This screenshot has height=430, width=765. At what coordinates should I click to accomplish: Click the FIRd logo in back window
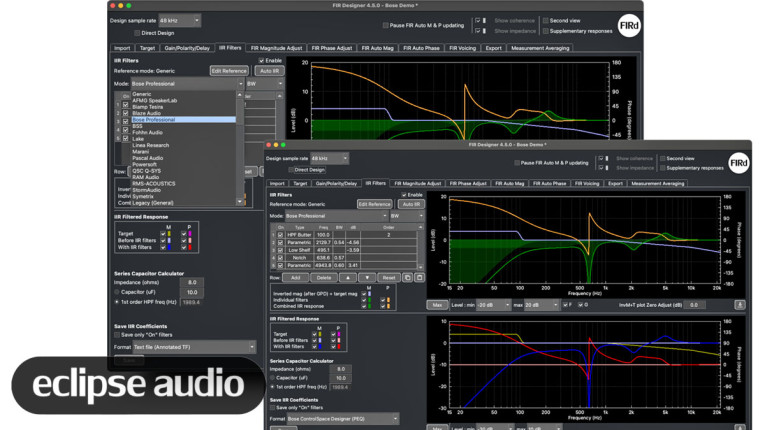point(629,25)
